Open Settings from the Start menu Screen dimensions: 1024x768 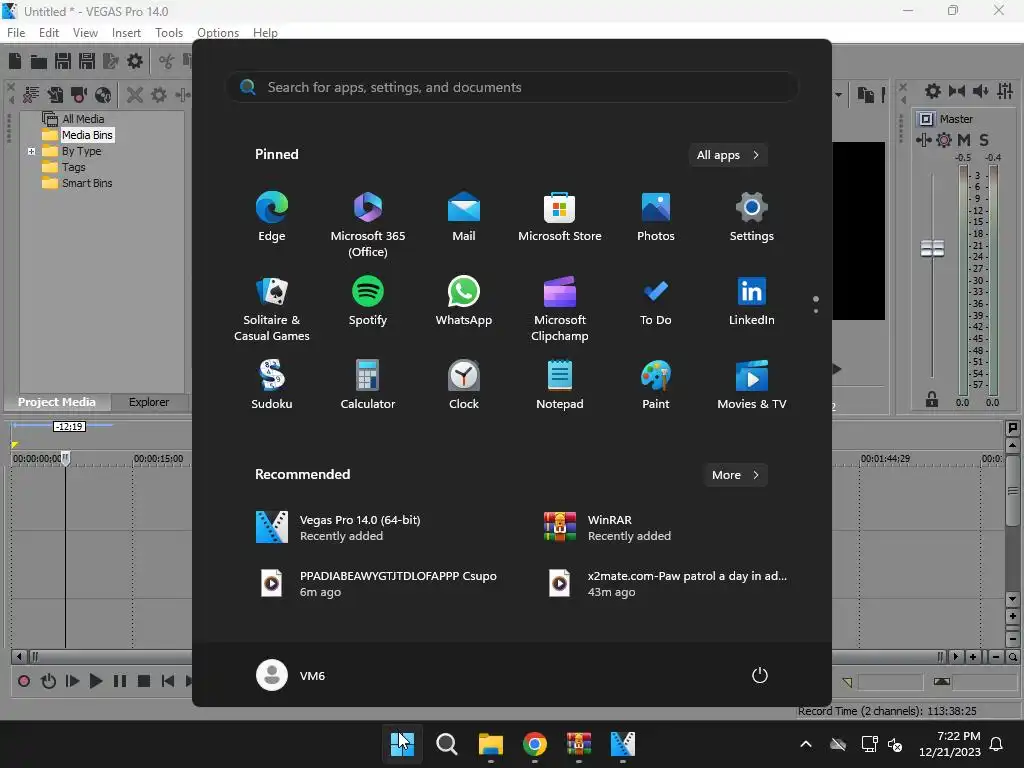752,217
